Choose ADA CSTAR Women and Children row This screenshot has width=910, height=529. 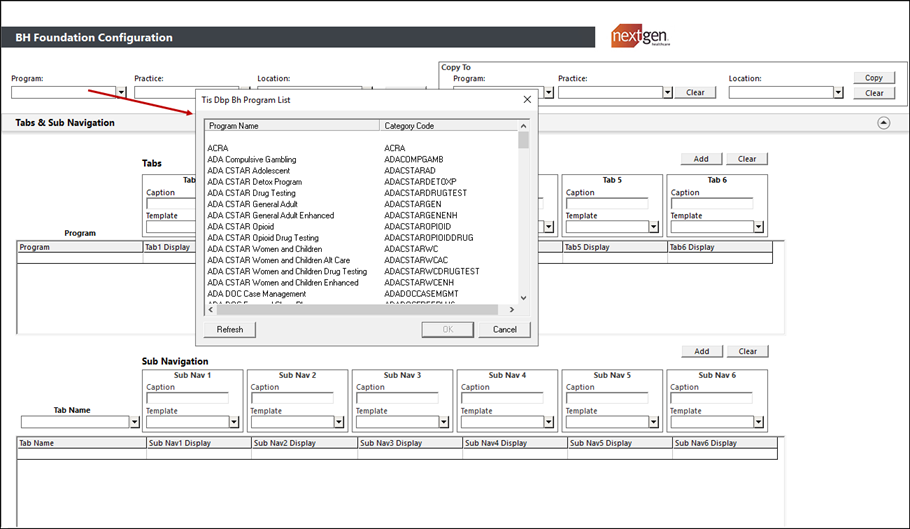265,249
